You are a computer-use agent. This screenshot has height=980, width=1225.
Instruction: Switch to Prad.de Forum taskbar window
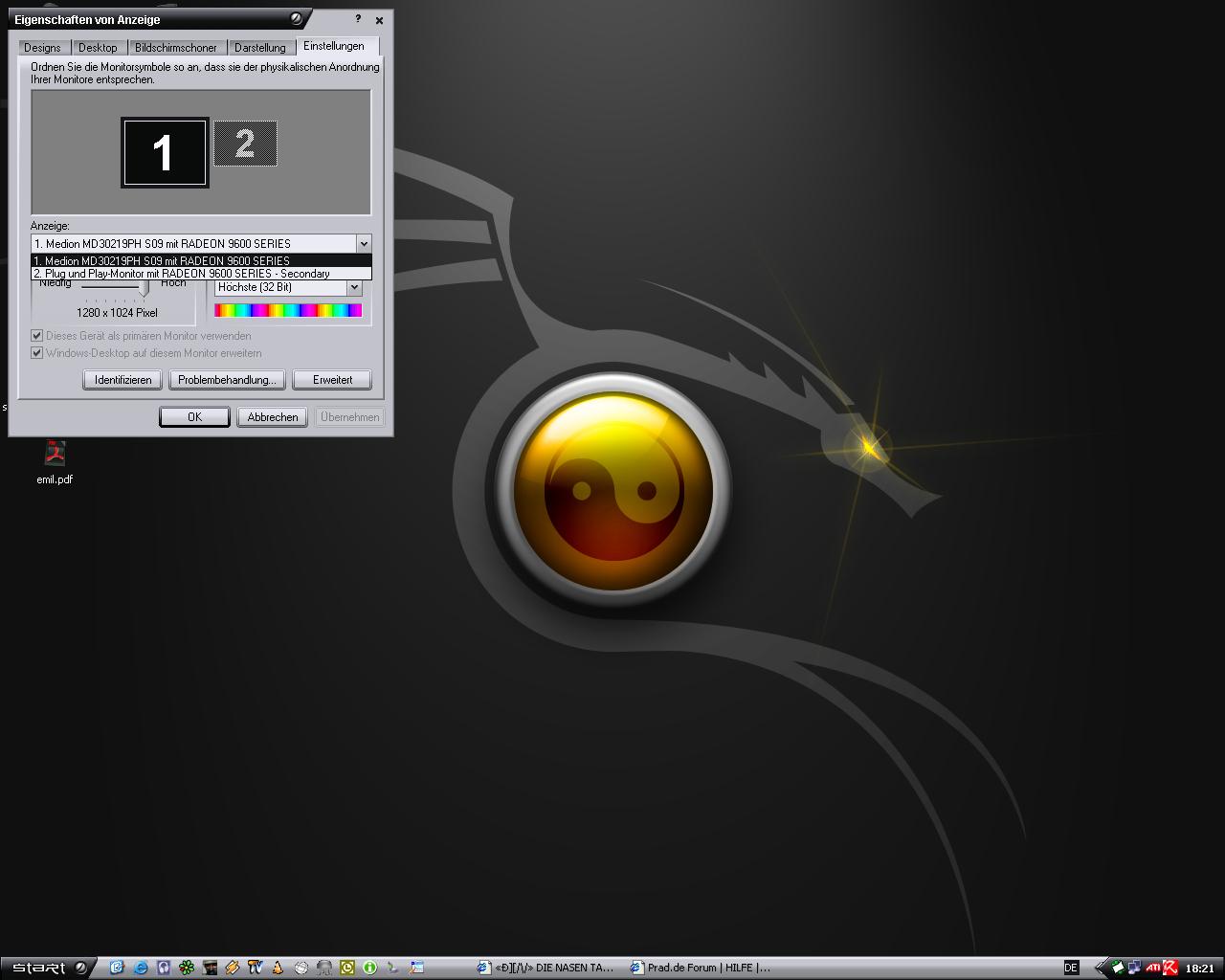701,968
